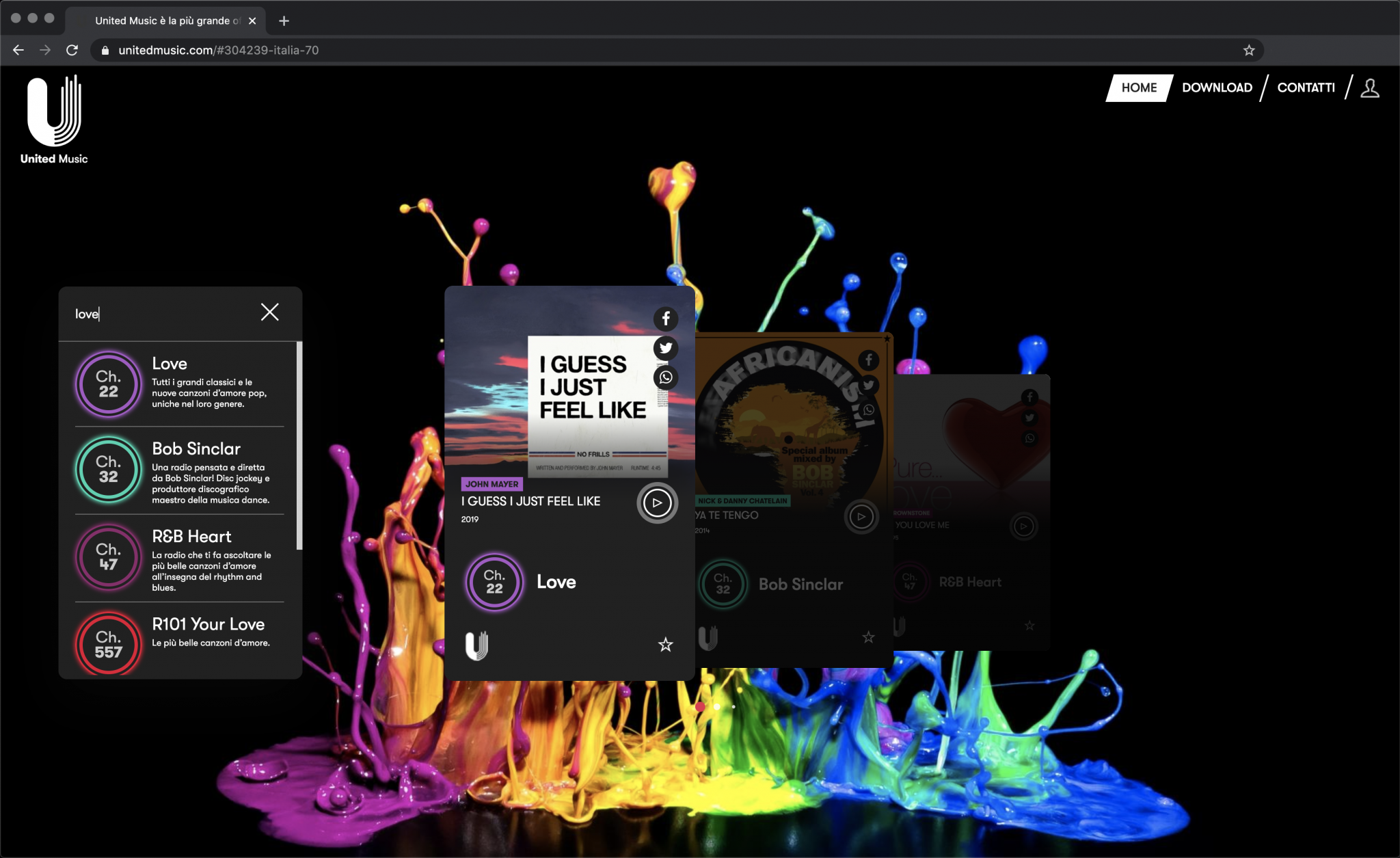Click the United Music logo
1400x858 pixels.
(x=54, y=120)
